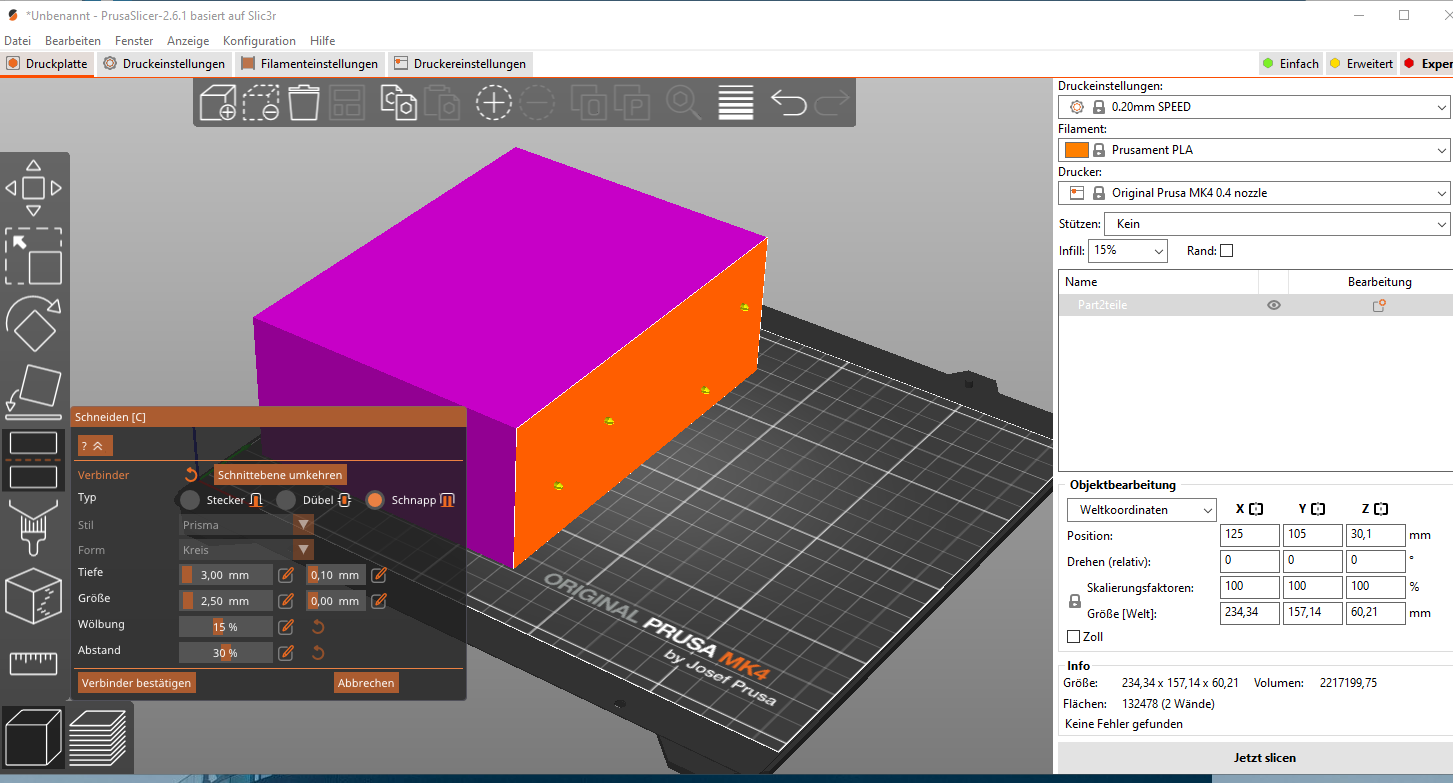Select the Move tool in left toolbar
1453x783 pixels.
pyautogui.click(x=33, y=188)
